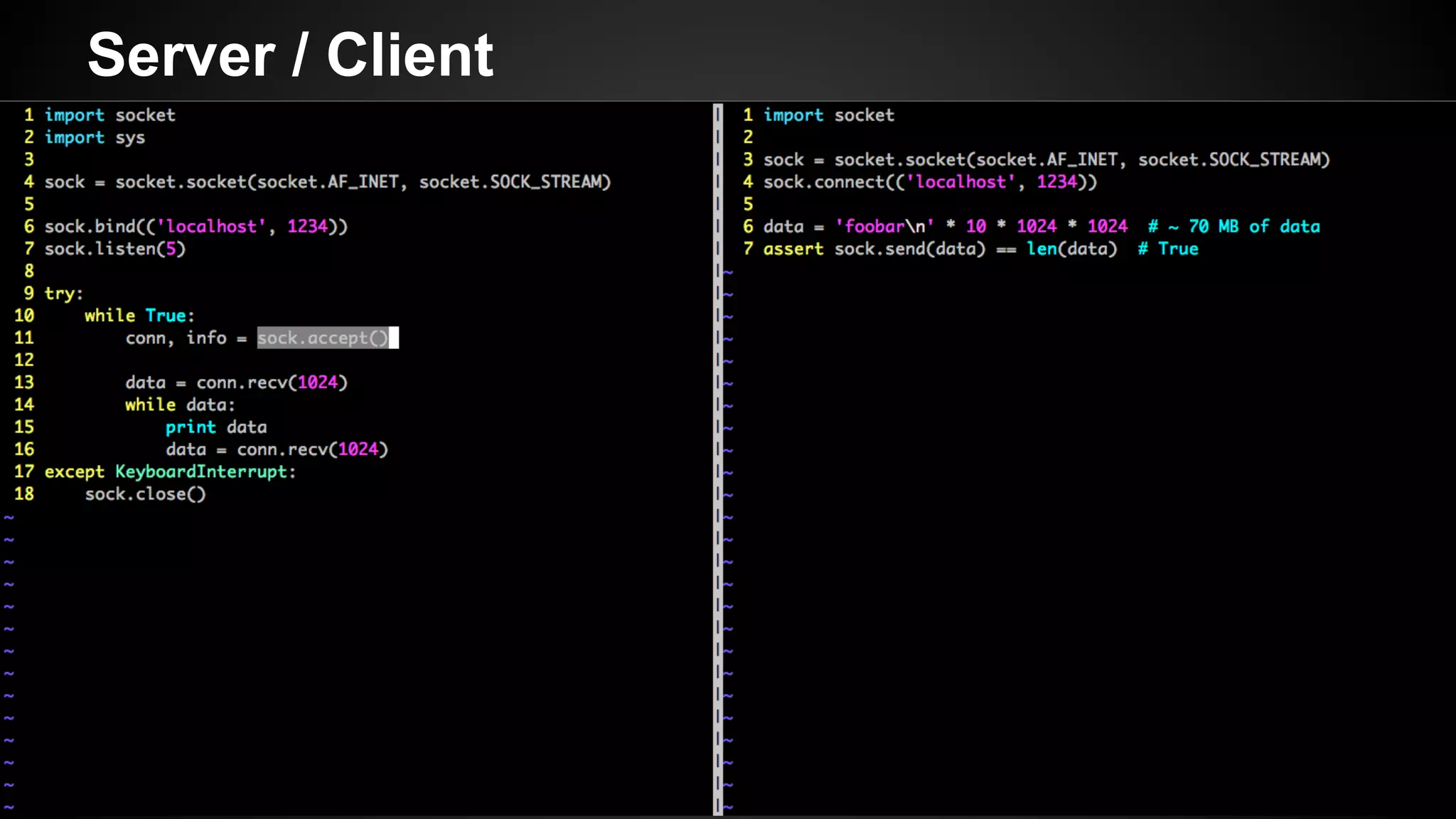Screen dimensions: 1456x819
Task: Click 'conn, info =' on server line 11
Action: [x=186, y=338]
